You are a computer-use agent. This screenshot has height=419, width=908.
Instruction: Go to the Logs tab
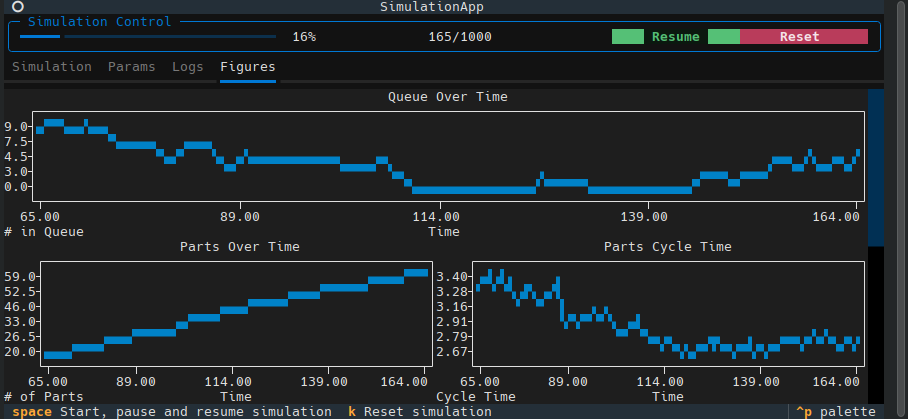(187, 67)
